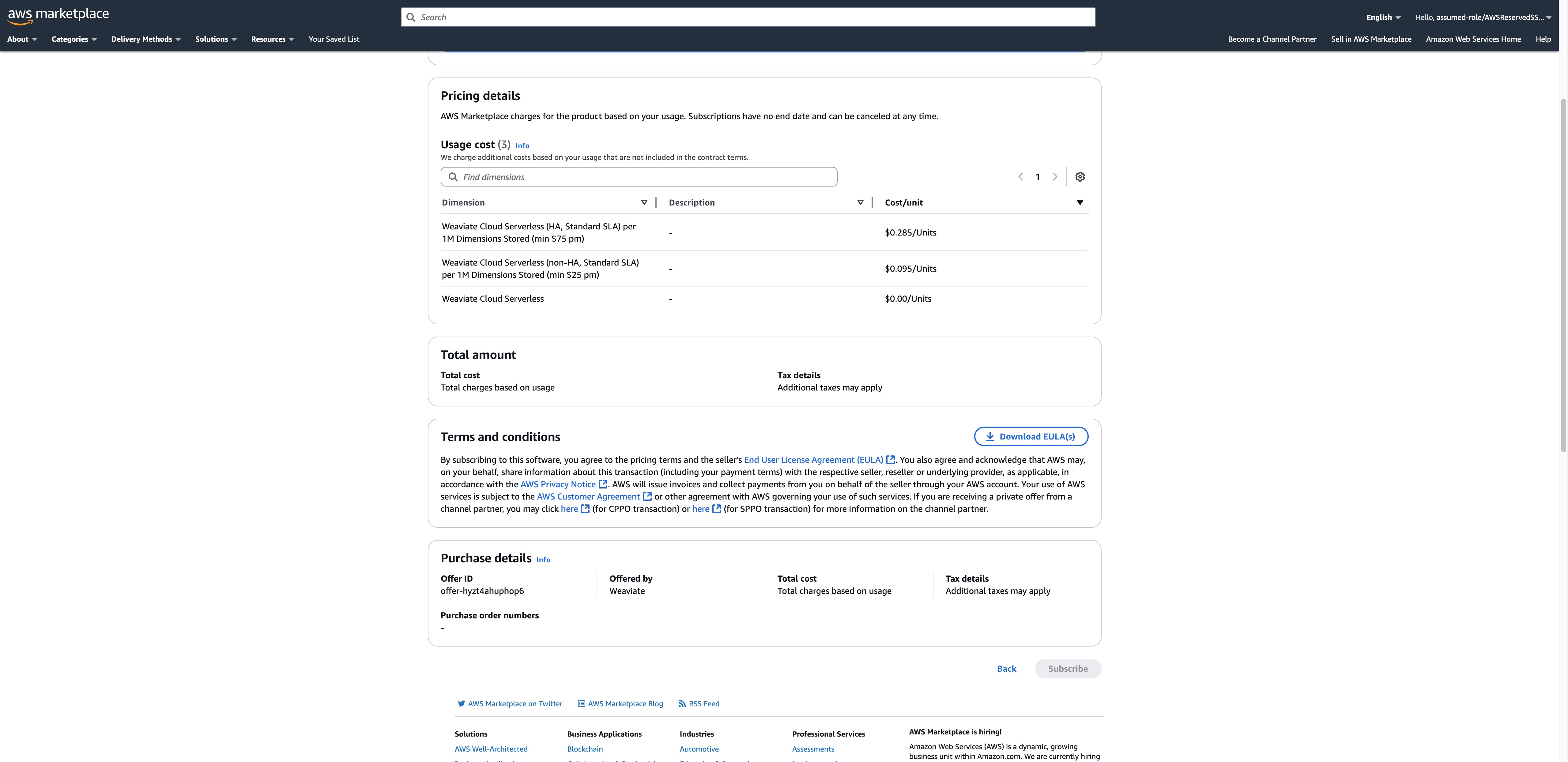Sort by Cost/unit column arrow
The image size is (1568, 762).
pyautogui.click(x=1080, y=203)
